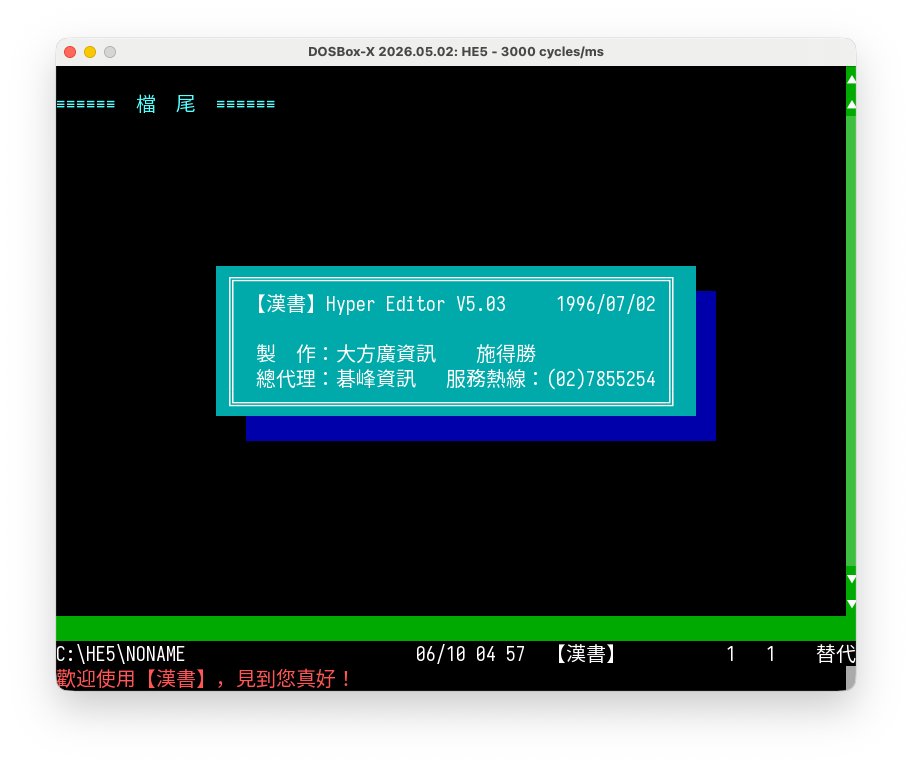The width and height of the screenshot is (912, 765).
Task: Click the column number 1 before 替代
Action: tap(771, 654)
